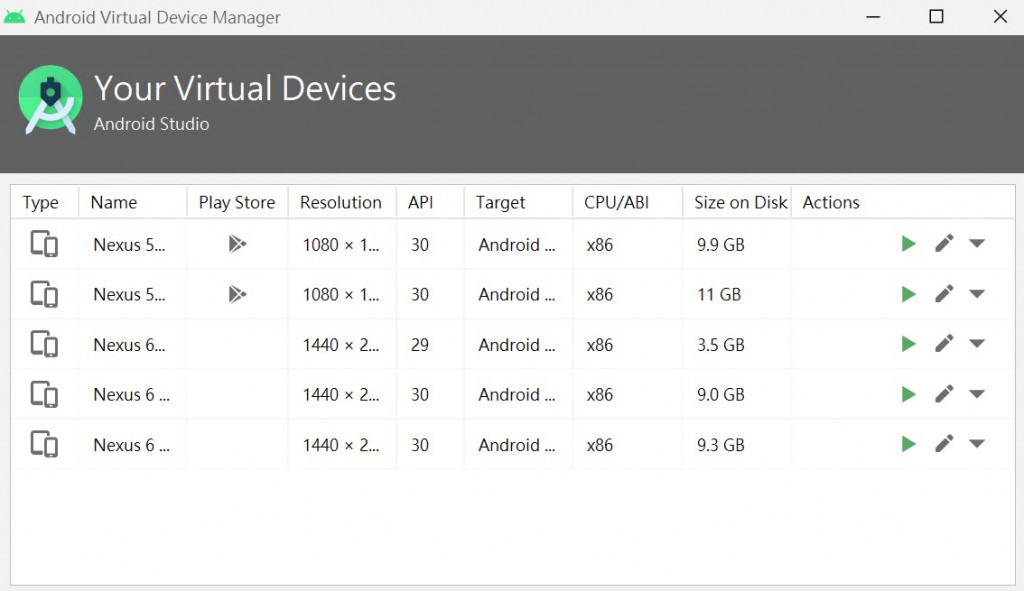Run the 9.0 GB virtual device
The width and height of the screenshot is (1024, 591).
(908, 394)
